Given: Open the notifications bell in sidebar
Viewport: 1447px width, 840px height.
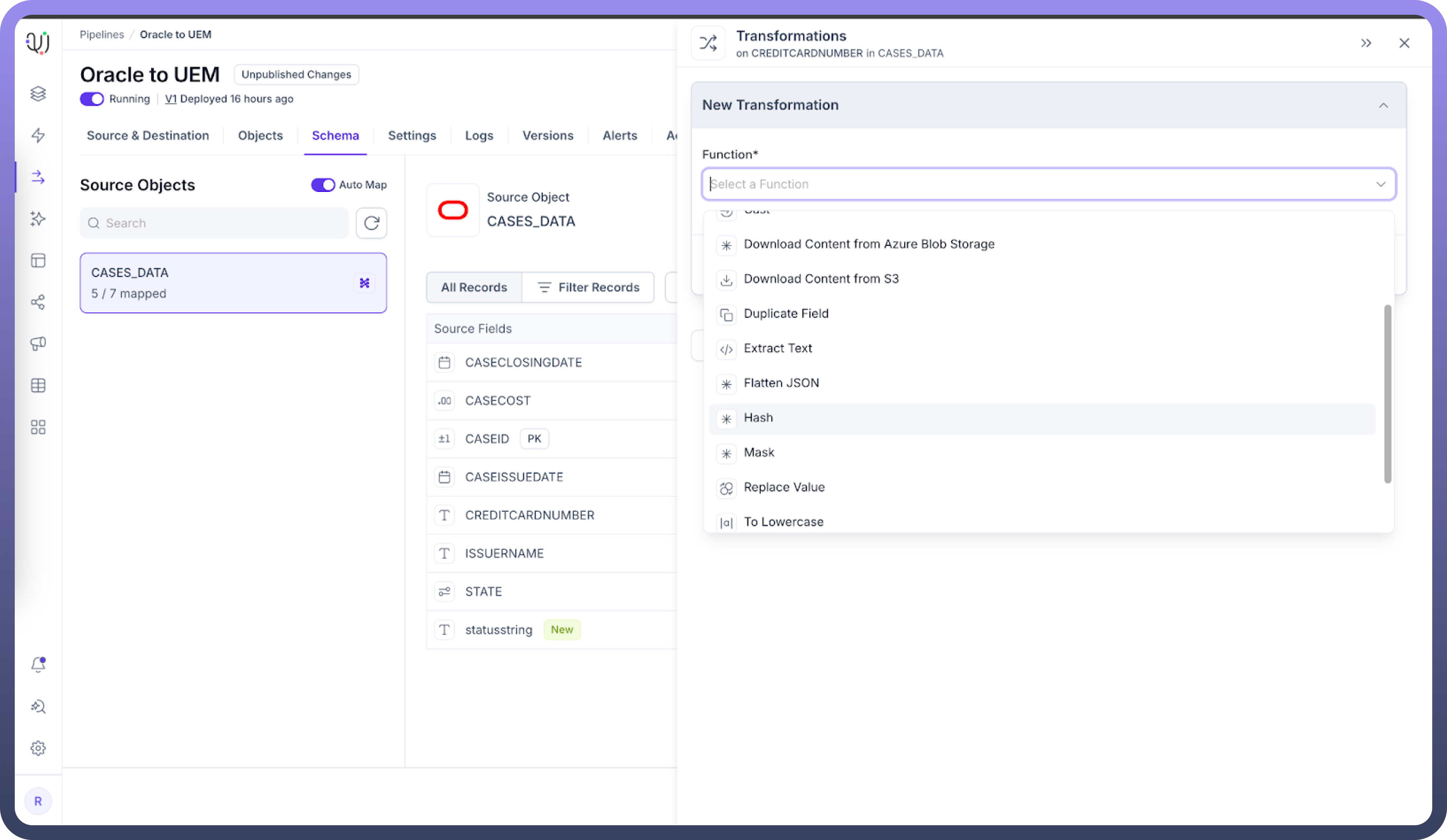Looking at the screenshot, I should click(x=38, y=664).
